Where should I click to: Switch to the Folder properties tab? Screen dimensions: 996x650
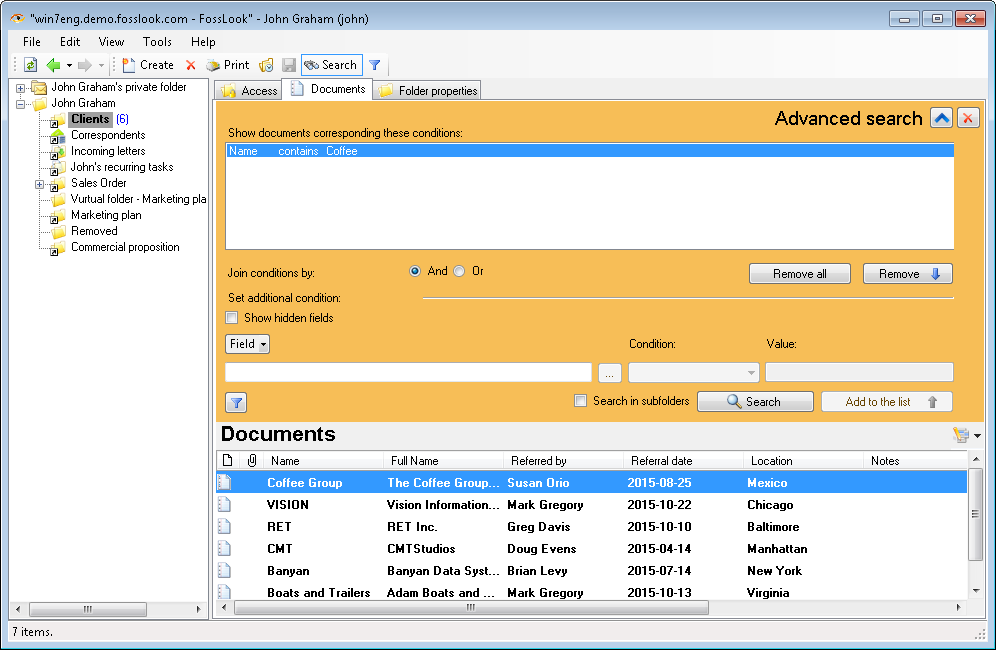tap(427, 91)
